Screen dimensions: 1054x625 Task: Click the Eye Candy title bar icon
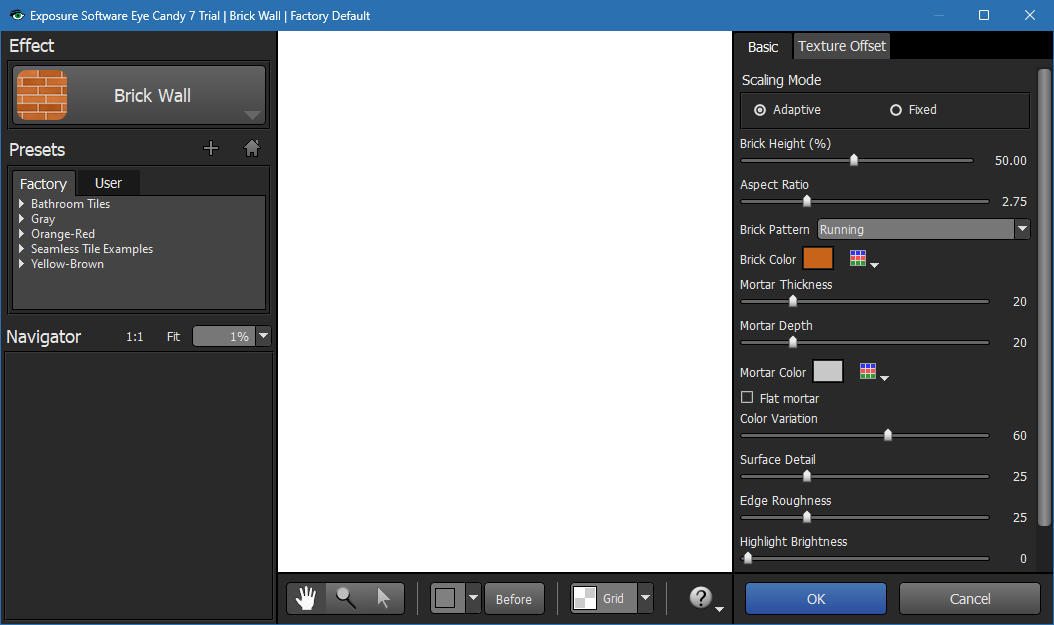pos(17,15)
